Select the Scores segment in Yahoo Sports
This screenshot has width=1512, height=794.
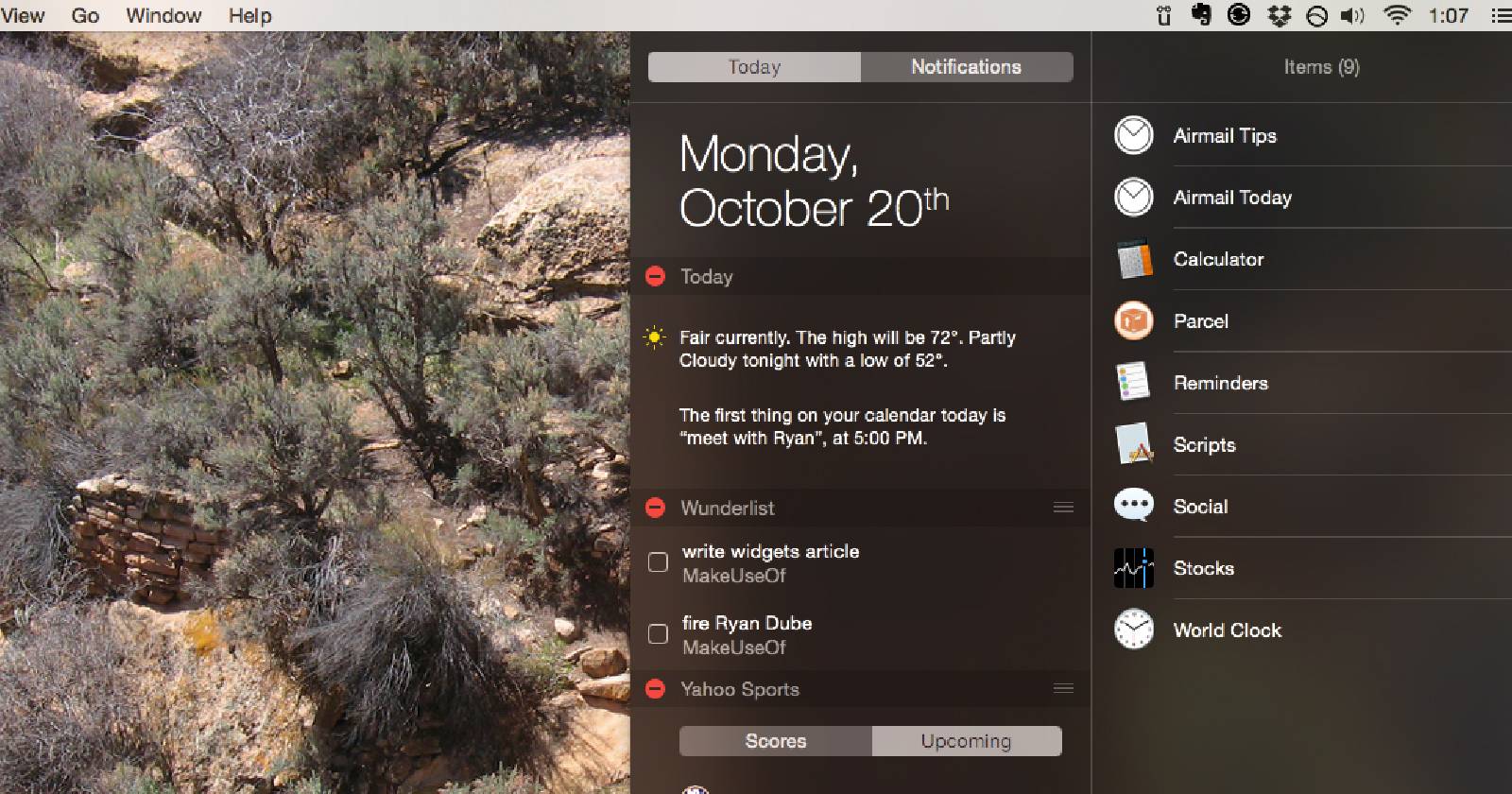point(776,741)
